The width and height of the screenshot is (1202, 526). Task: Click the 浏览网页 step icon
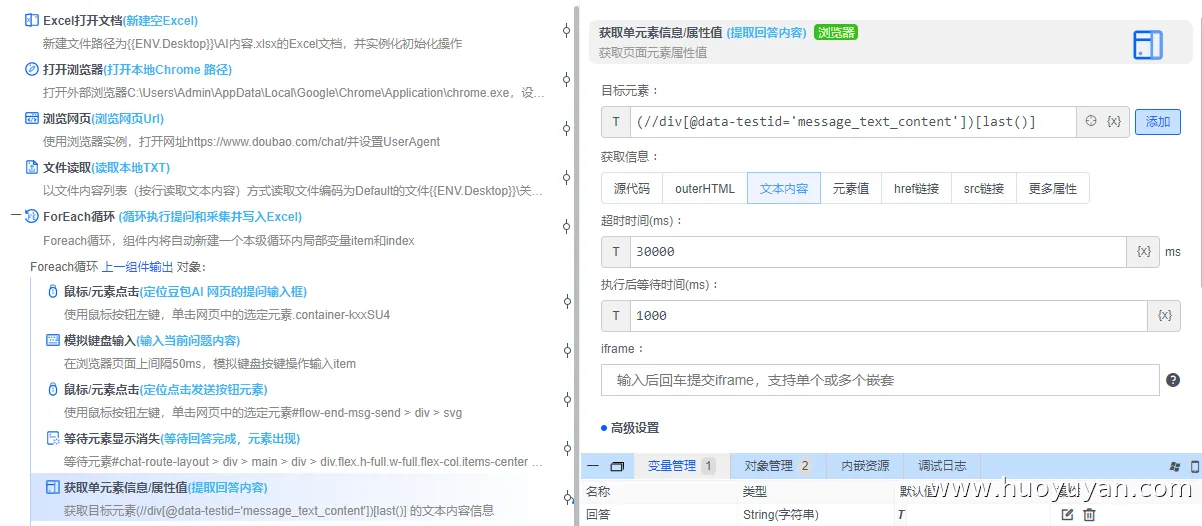32,118
